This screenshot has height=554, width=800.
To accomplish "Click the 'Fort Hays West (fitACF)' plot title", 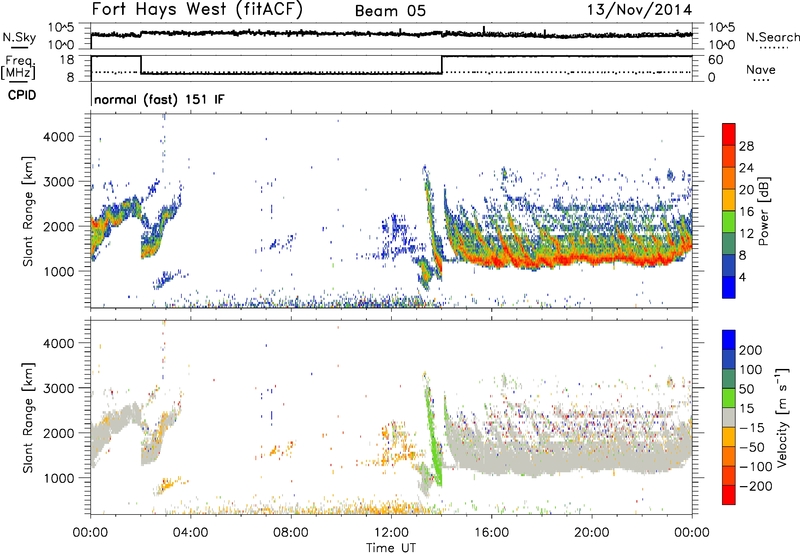I will 197,10.
